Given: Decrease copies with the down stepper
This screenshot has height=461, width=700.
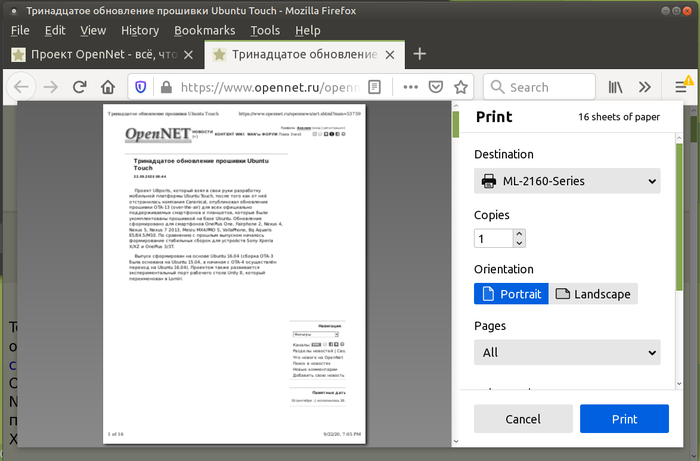Looking at the screenshot, I should [519, 243].
